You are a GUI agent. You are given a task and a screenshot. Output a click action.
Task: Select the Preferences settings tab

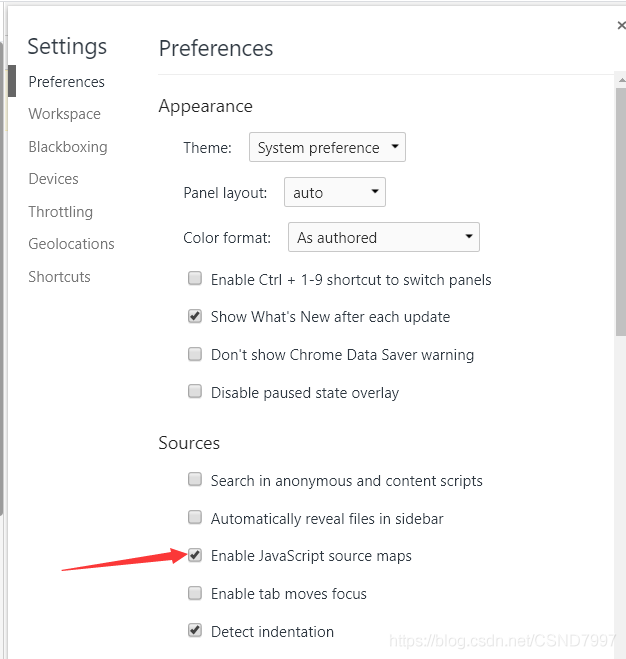66,82
